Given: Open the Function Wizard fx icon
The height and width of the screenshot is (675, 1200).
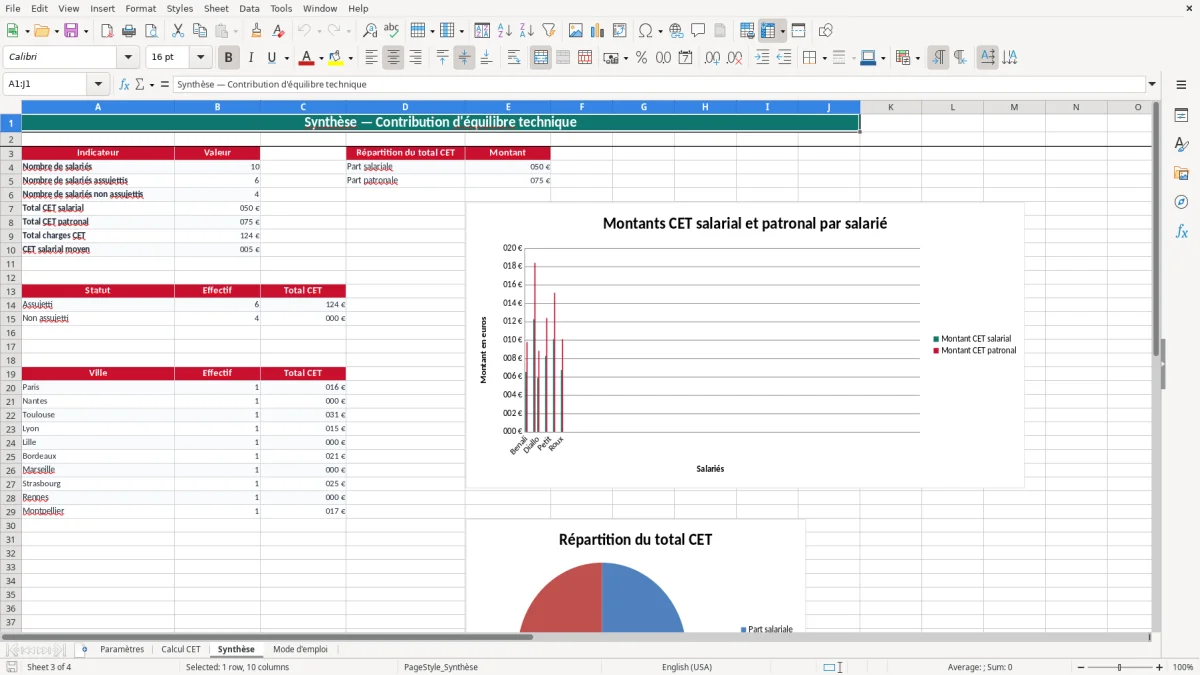Looking at the screenshot, I should [x=124, y=85].
